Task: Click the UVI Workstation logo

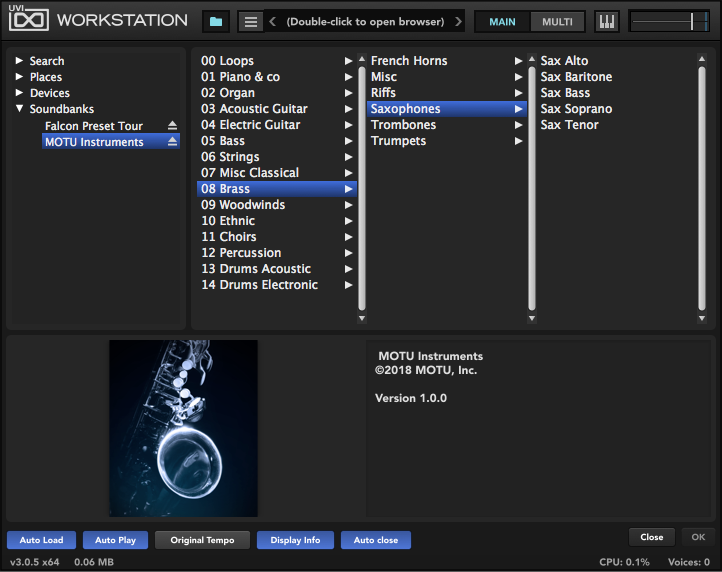Action: pos(98,19)
